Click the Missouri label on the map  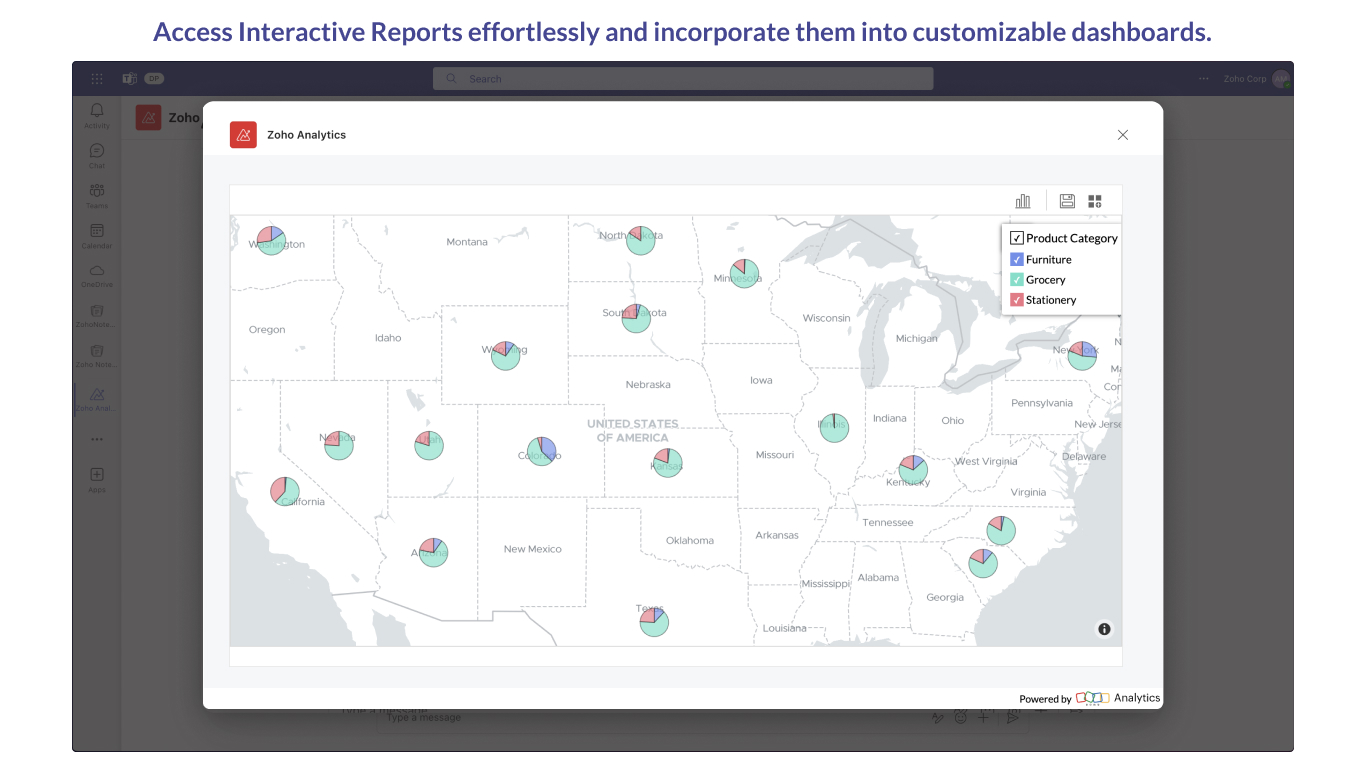775,455
